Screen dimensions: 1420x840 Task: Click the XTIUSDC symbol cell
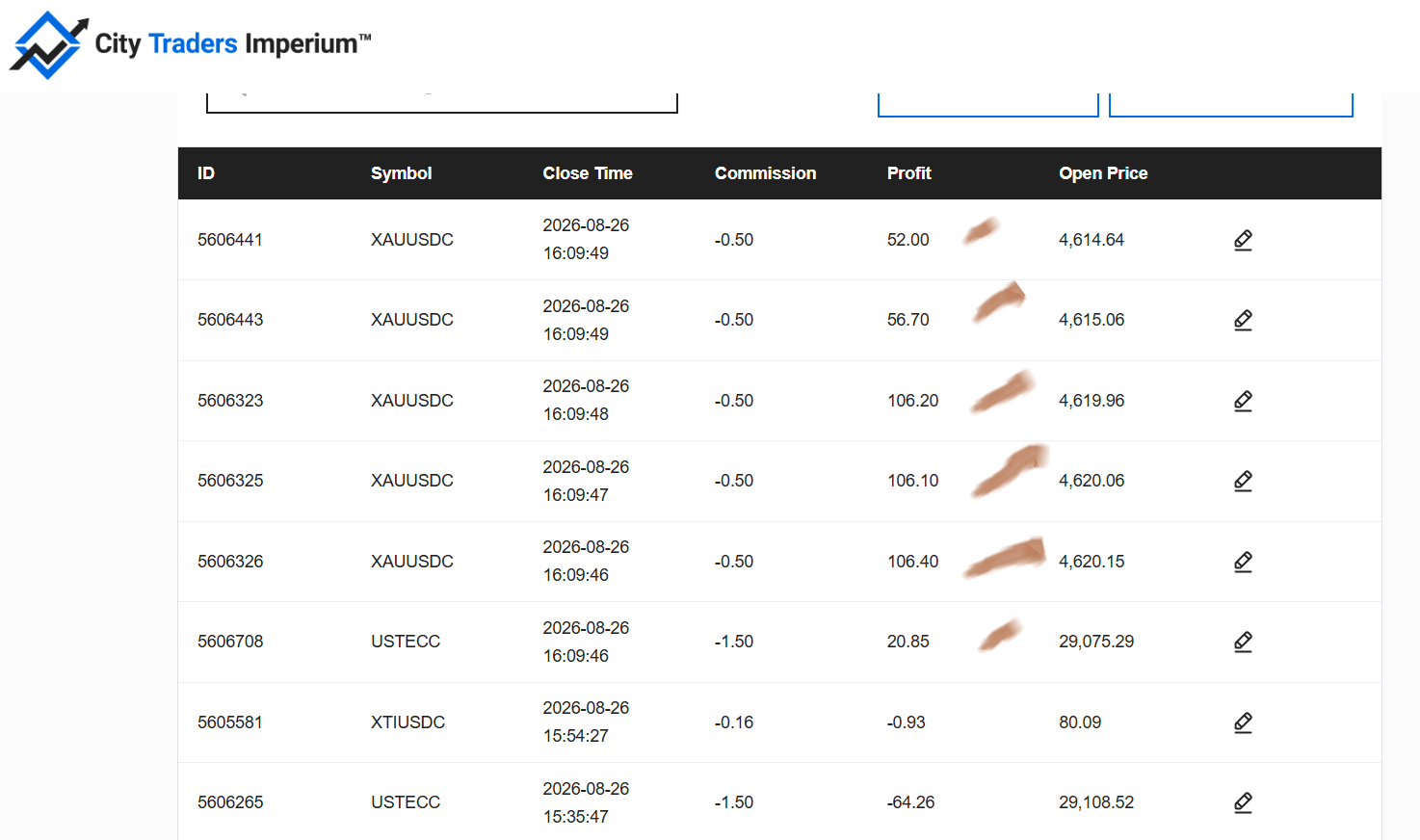[408, 722]
